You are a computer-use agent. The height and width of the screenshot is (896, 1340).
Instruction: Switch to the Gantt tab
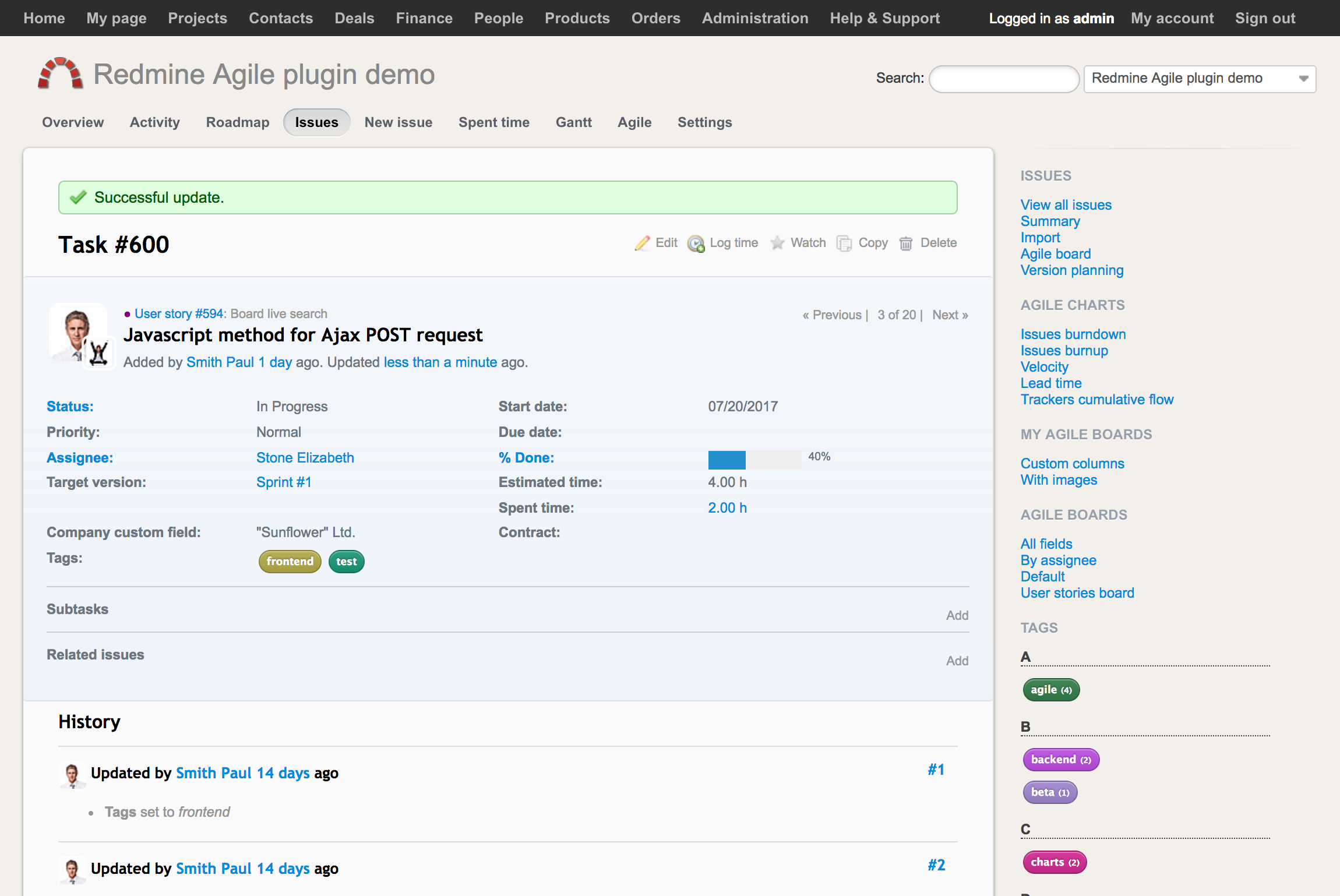coord(573,122)
